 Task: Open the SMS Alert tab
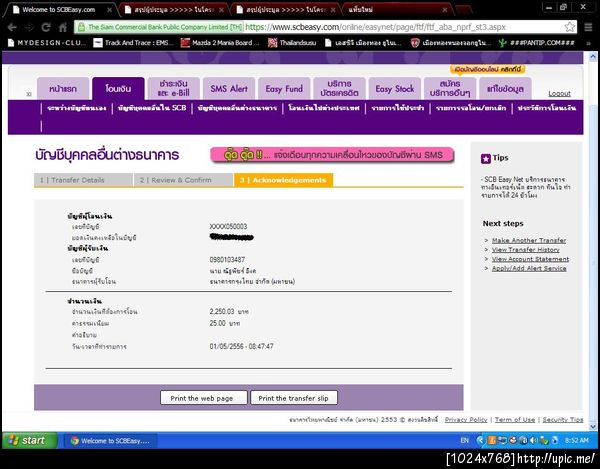[229, 89]
